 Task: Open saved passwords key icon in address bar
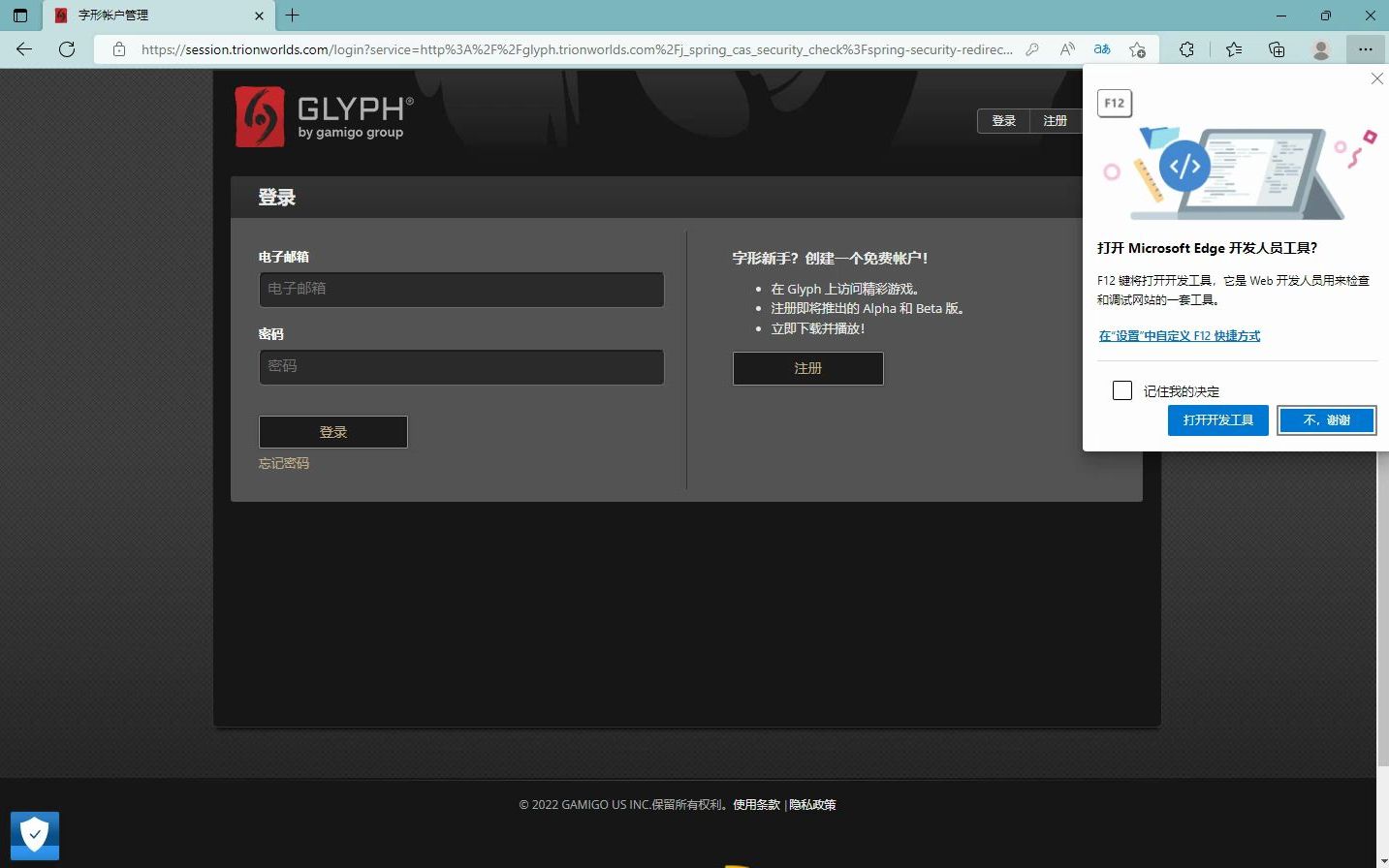1032,49
